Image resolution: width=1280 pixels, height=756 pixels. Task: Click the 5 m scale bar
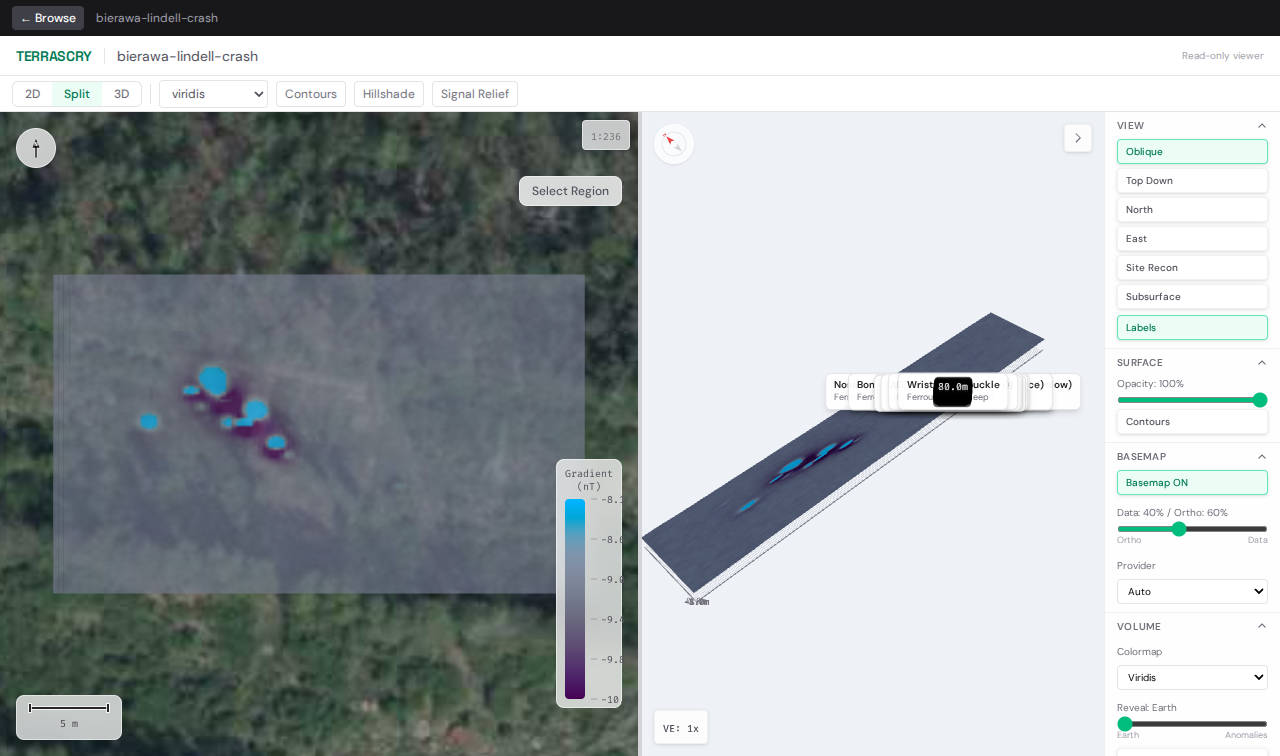coord(68,717)
